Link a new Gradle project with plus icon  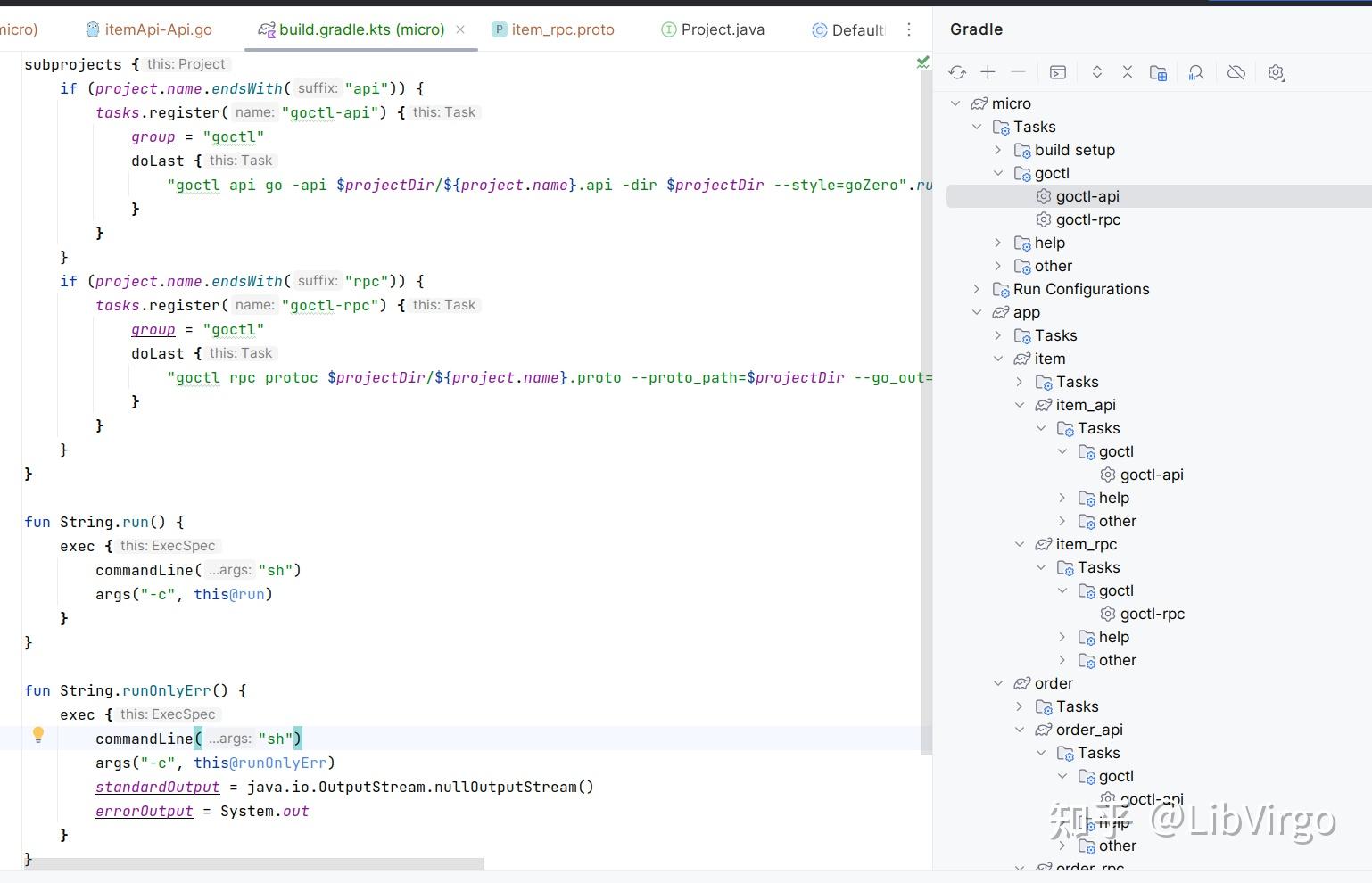pos(988,72)
